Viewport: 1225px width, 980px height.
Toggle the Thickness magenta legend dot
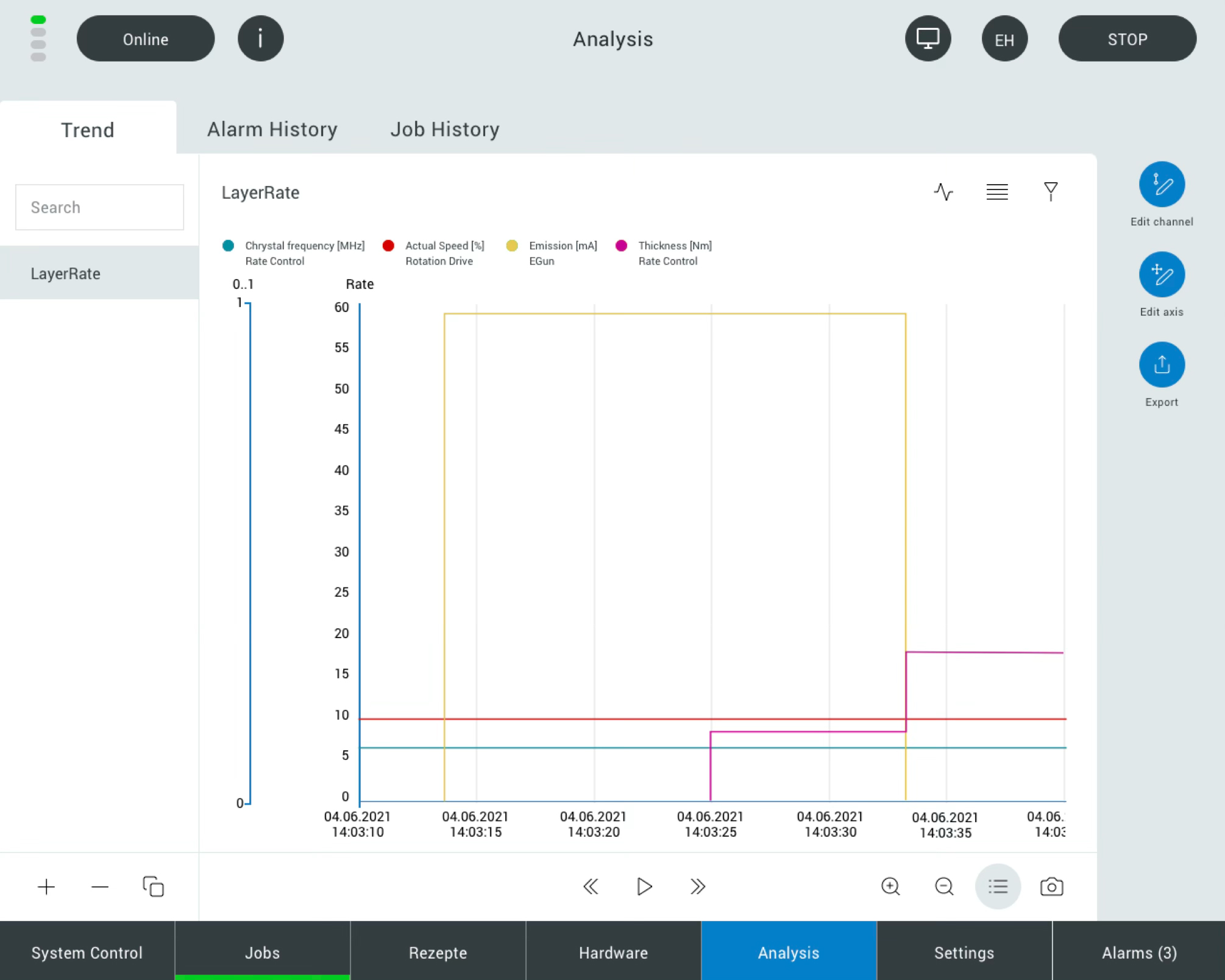pyautogui.click(x=621, y=246)
